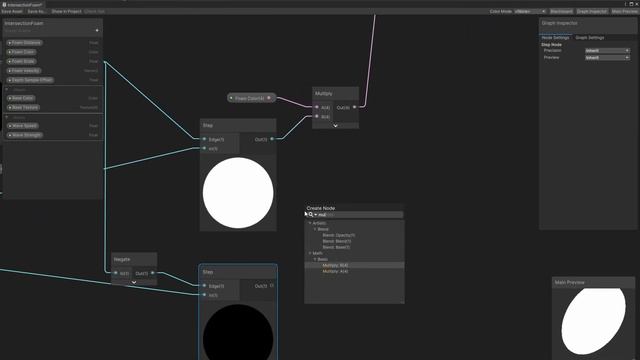Choose Blend: Blend(1) entry
The image size is (640, 360).
point(336,241)
